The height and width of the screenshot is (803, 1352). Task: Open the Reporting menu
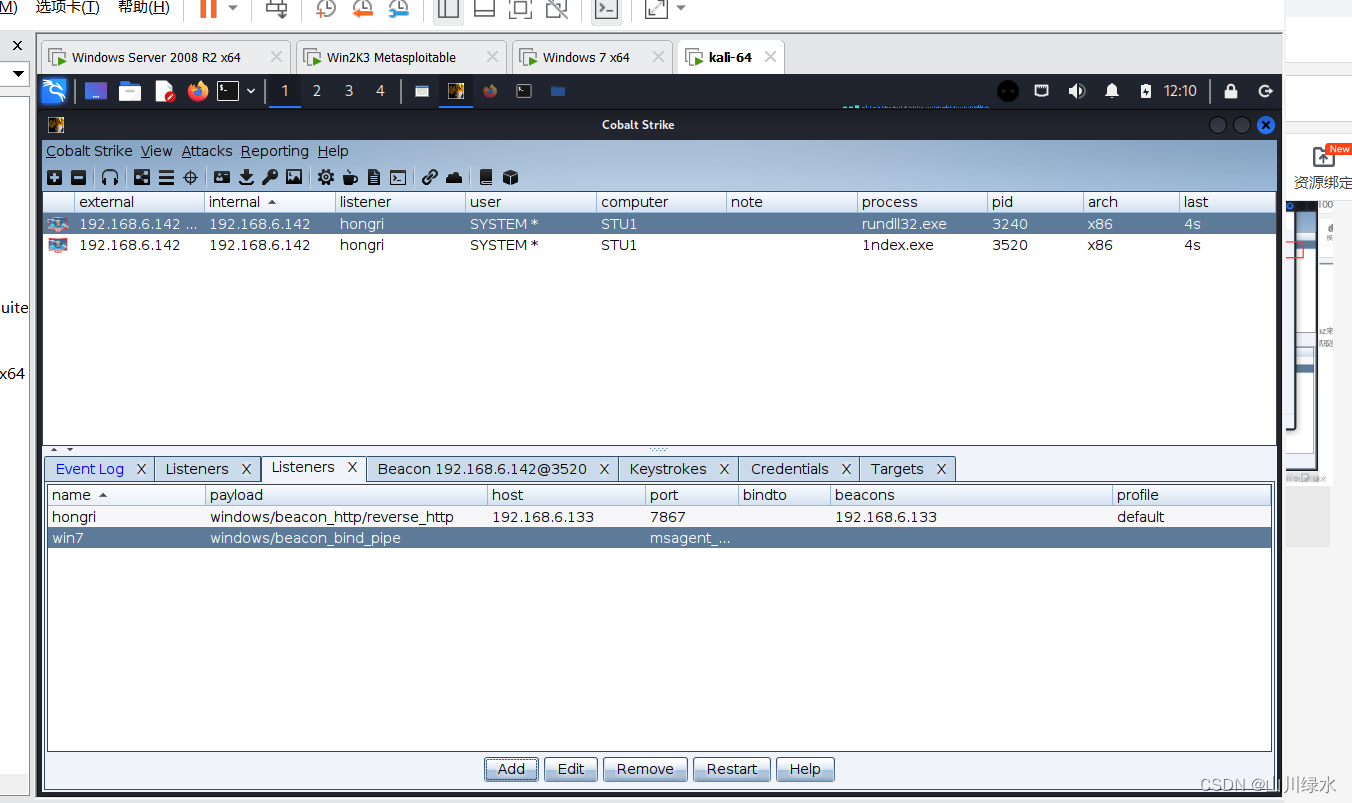[x=274, y=151]
